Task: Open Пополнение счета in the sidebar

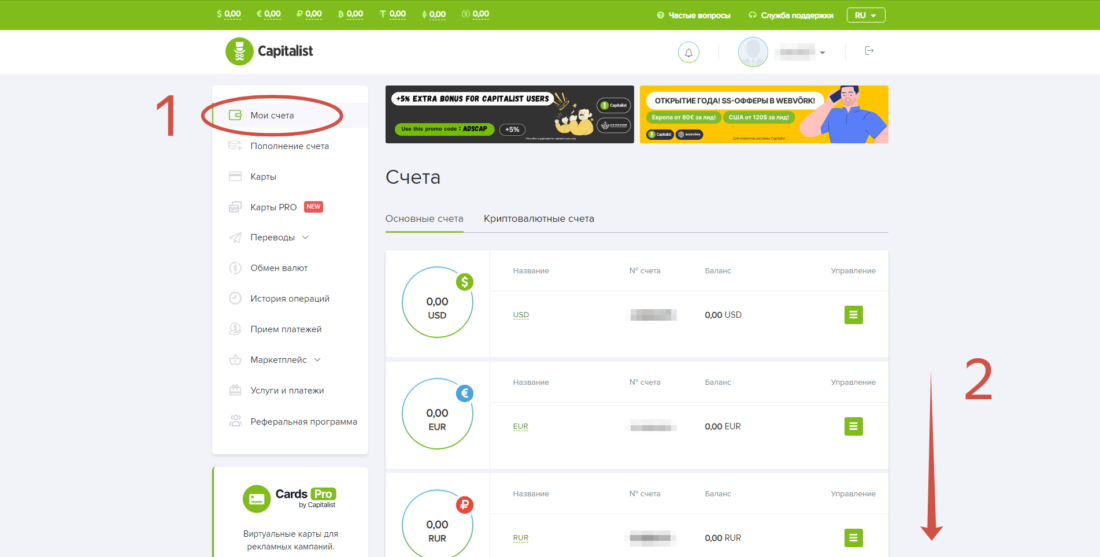Action: [x=290, y=146]
